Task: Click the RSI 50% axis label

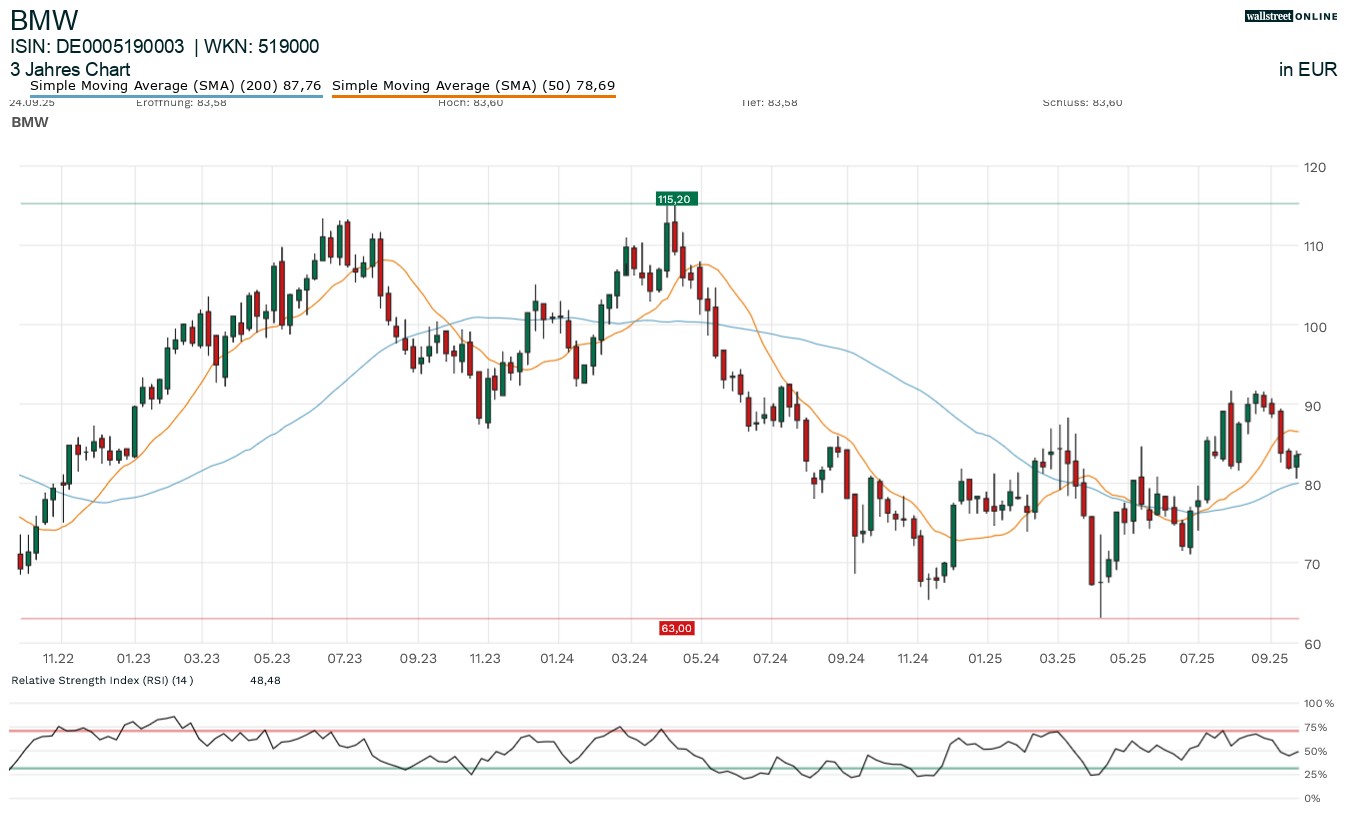Action: 1316,751
